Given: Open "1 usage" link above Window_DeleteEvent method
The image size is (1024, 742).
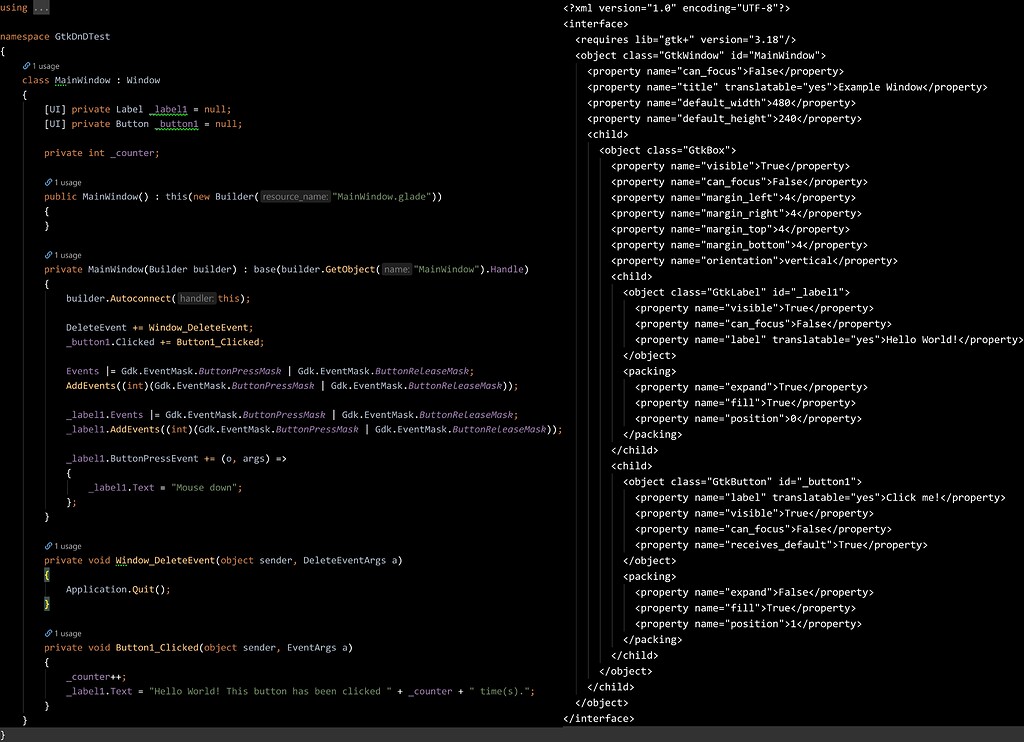Looking at the screenshot, I should 67,546.
